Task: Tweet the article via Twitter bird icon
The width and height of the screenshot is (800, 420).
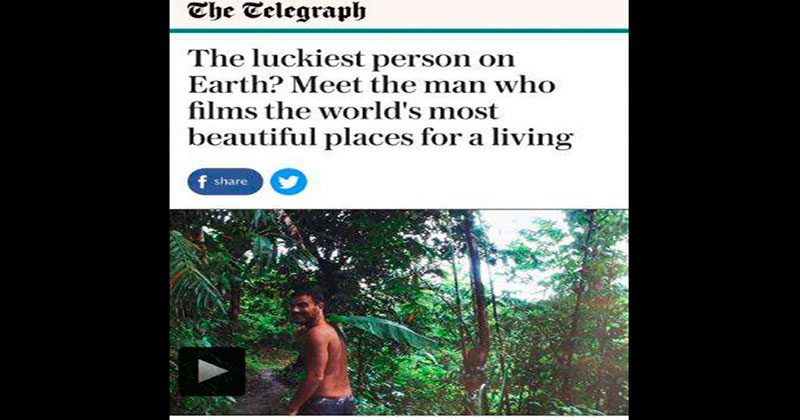Action: pos(289,182)
